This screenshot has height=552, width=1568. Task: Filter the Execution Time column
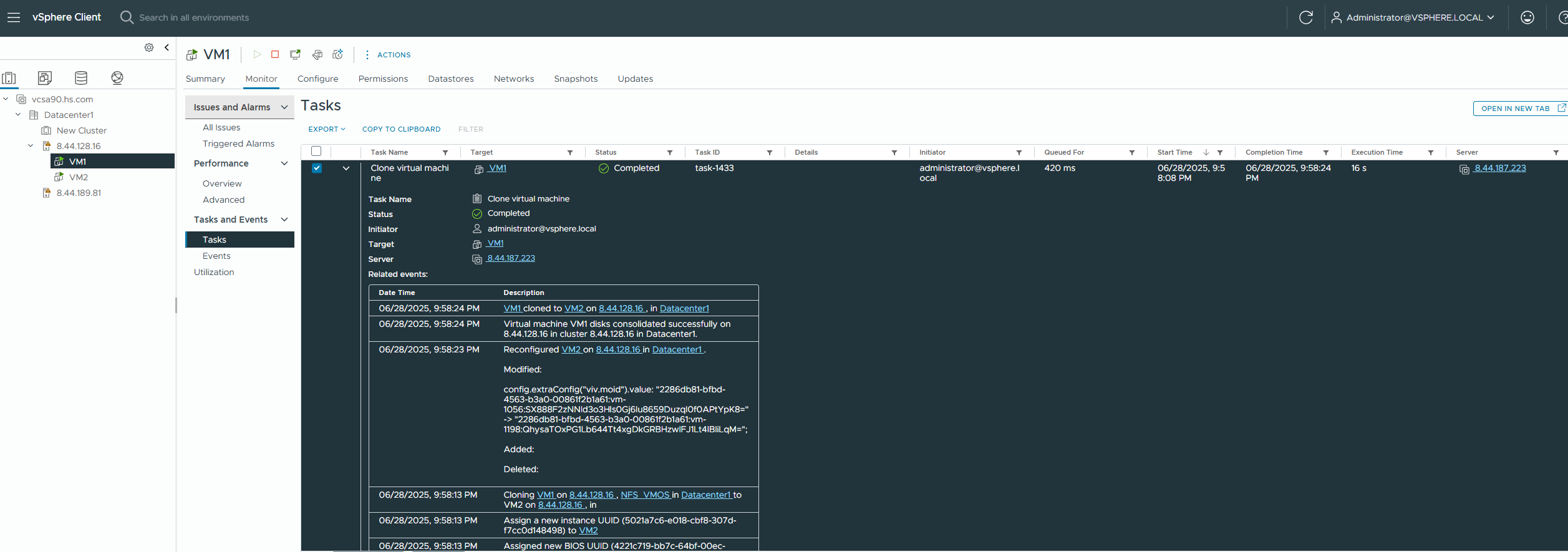[1431, 153]
